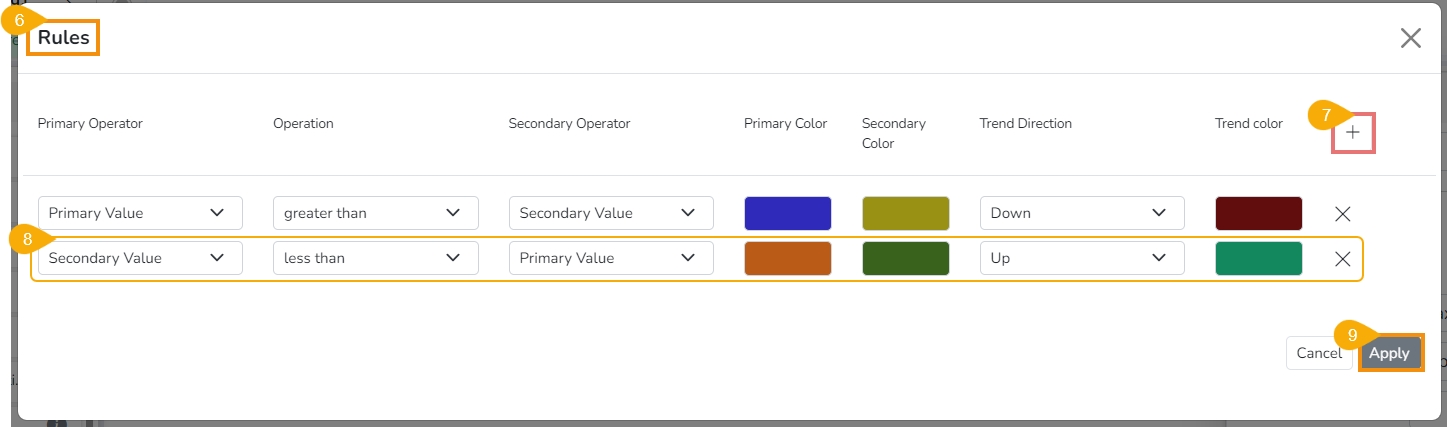This screenshot has width=1447, height=427.
Task: Close the Rules dialog with the X
Action: [1410, 38]
